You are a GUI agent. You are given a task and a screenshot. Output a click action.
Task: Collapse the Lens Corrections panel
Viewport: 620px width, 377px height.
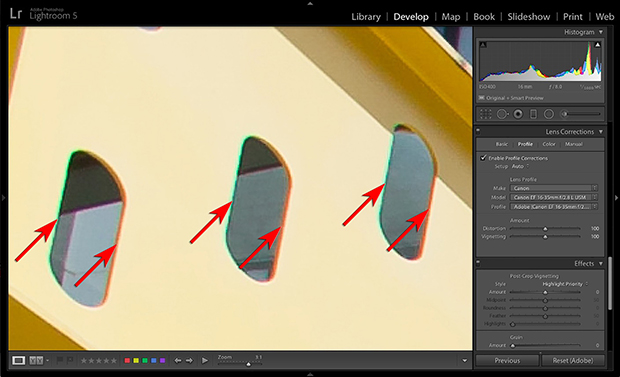pos(601,132)
